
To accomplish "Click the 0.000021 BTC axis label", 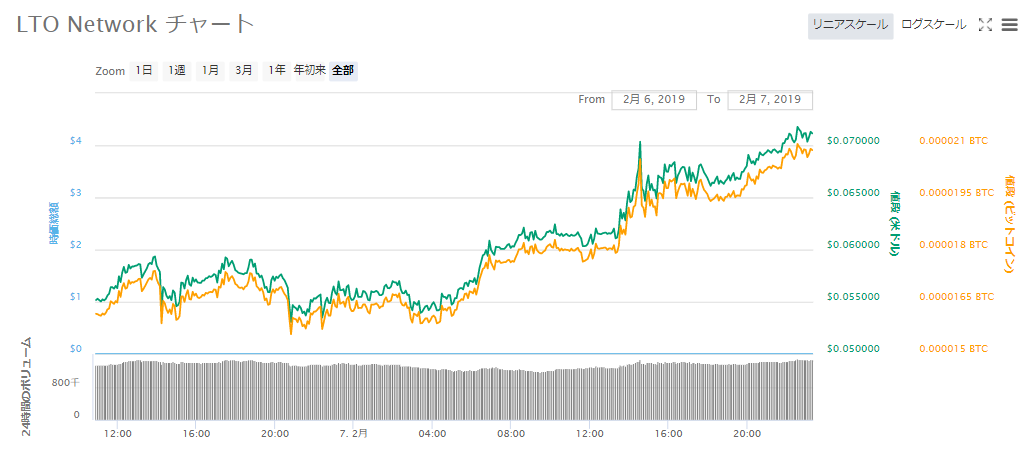I will point(953,141).
